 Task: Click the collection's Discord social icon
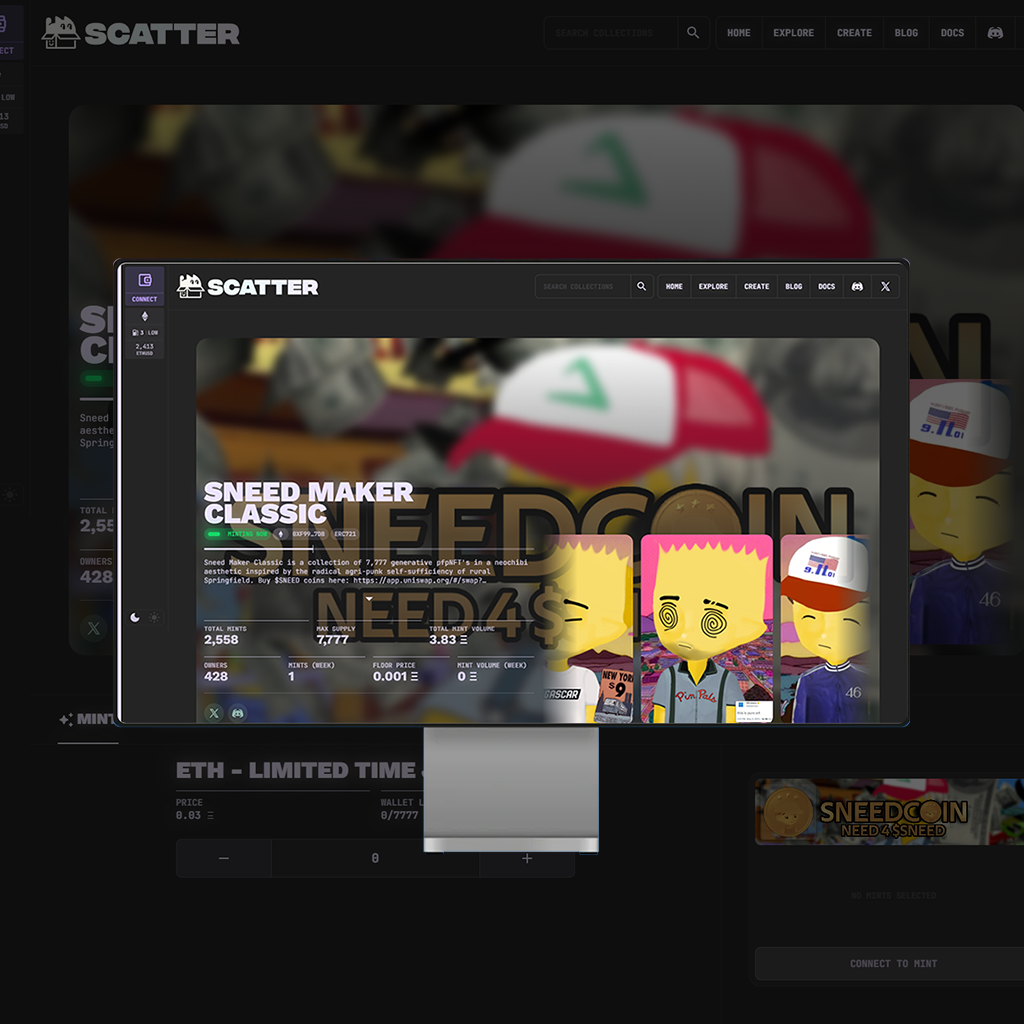(238, 713)
